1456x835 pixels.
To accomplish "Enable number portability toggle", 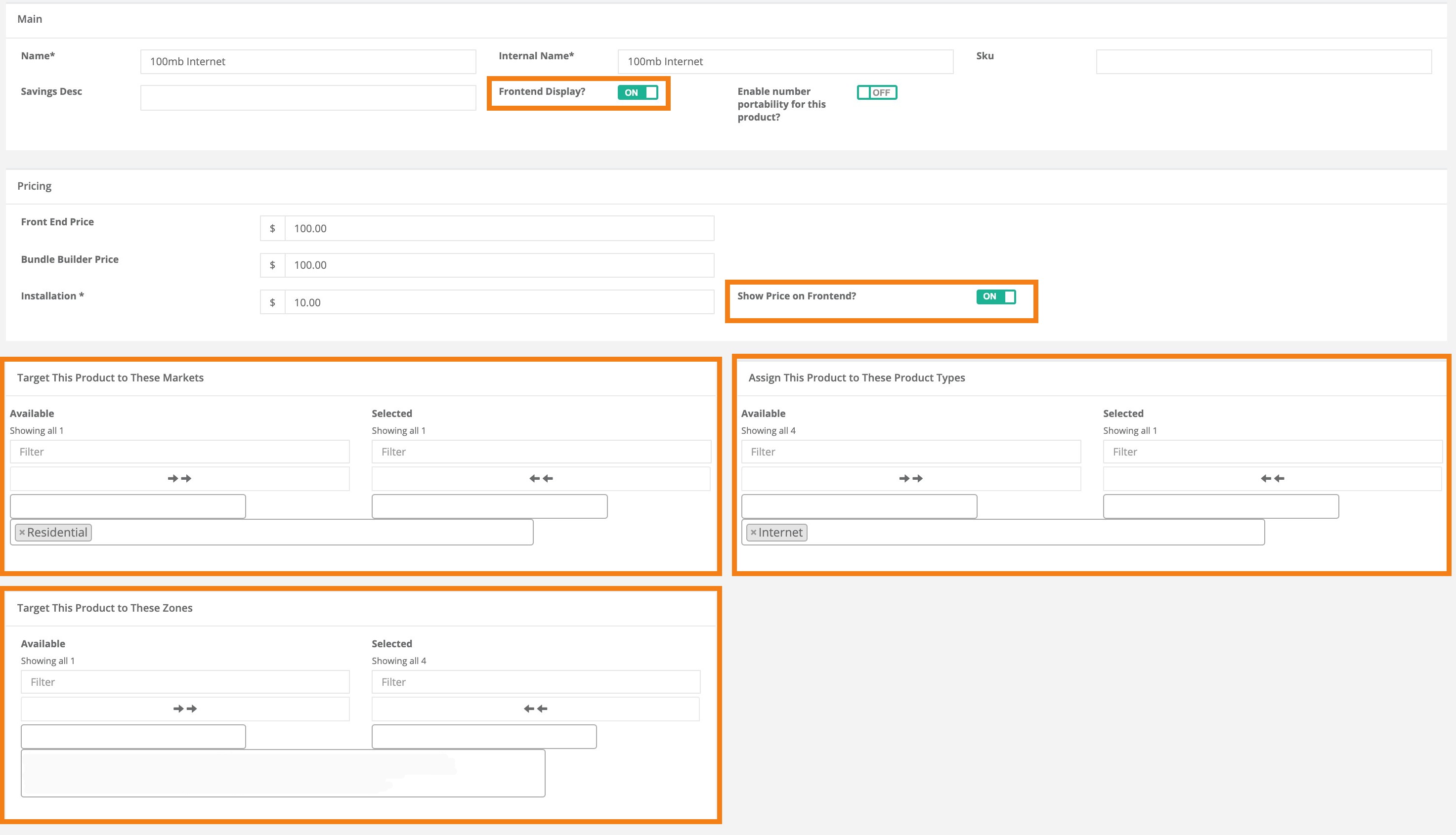I will [877, 92].
